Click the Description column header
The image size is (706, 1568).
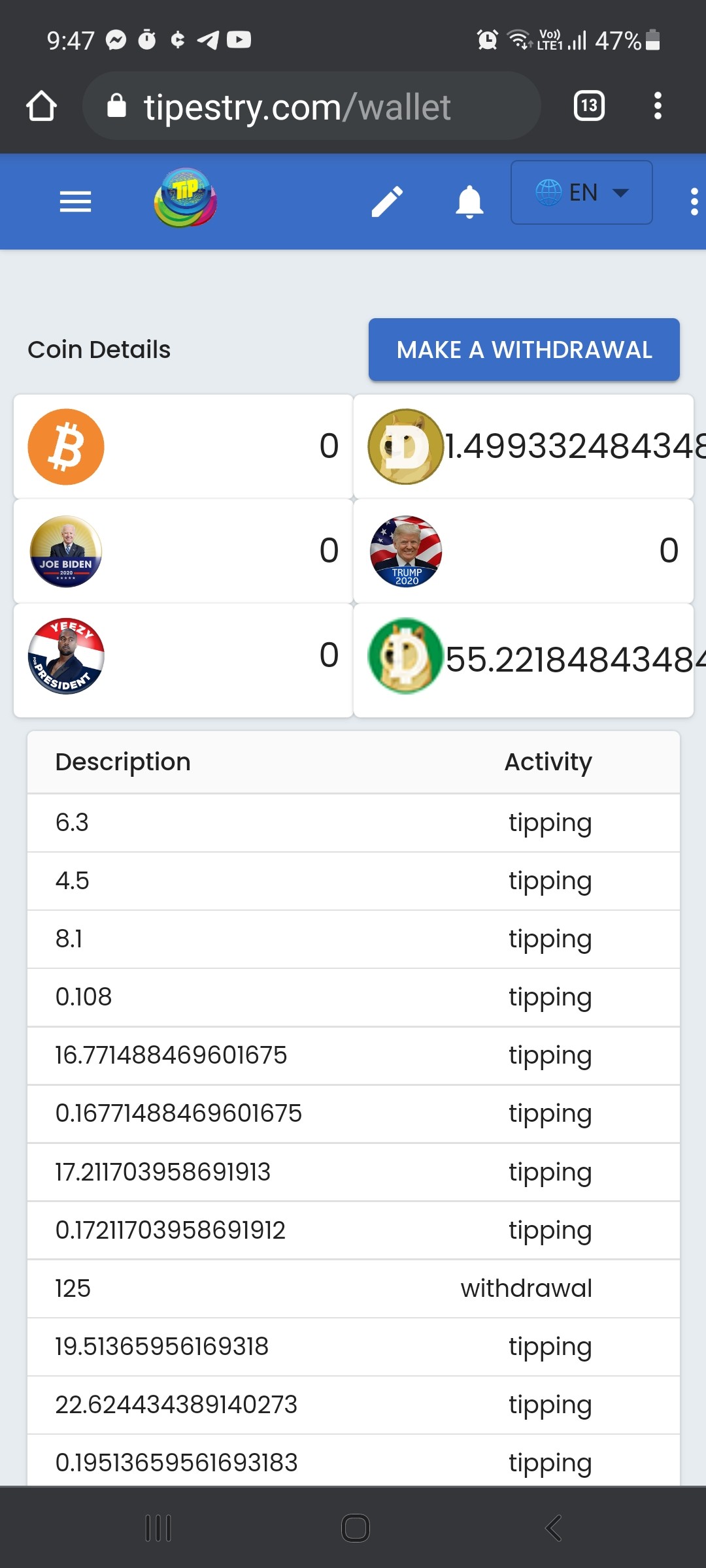tap(123, 762)
